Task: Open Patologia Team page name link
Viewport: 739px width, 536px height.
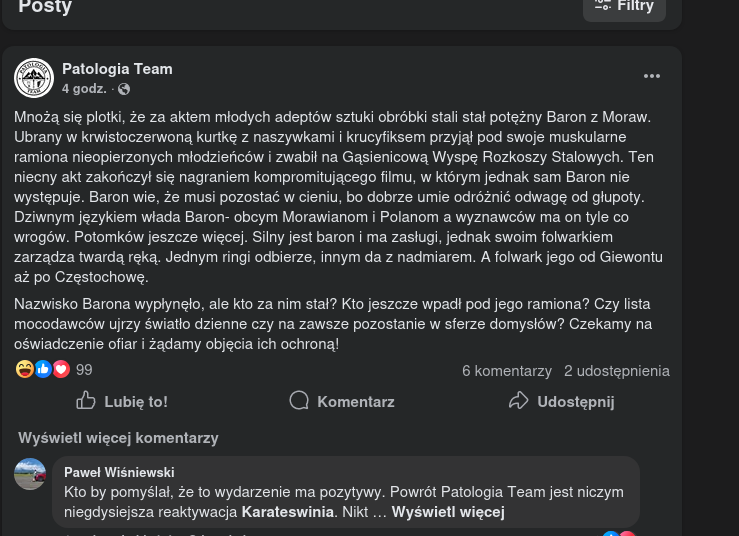Action: tap(117, 69)
